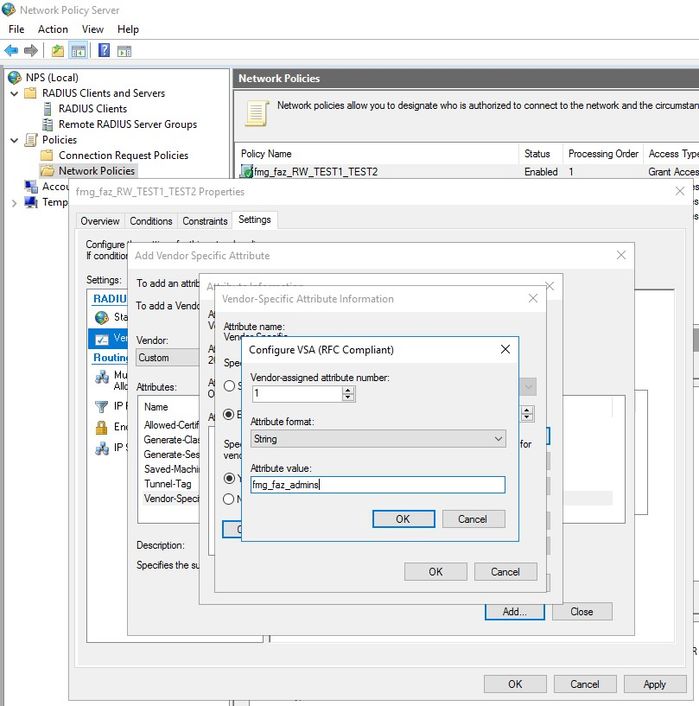This screenshot has height=706, width=699.
Task: Click the Up One Level folder icon
Action: [x=58, y=51]
